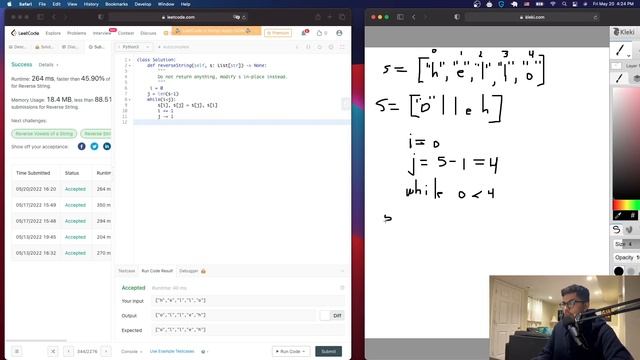Open the Develop menu

pos(142,4)
